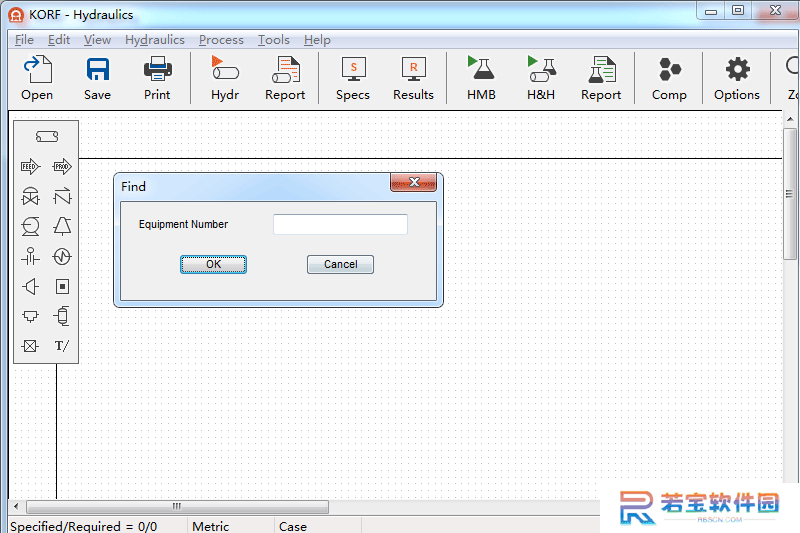The height and width of the screenshot is (533, 800).
Task: Open Options settings
Action: pyautogui.click(x=737, y=78)
